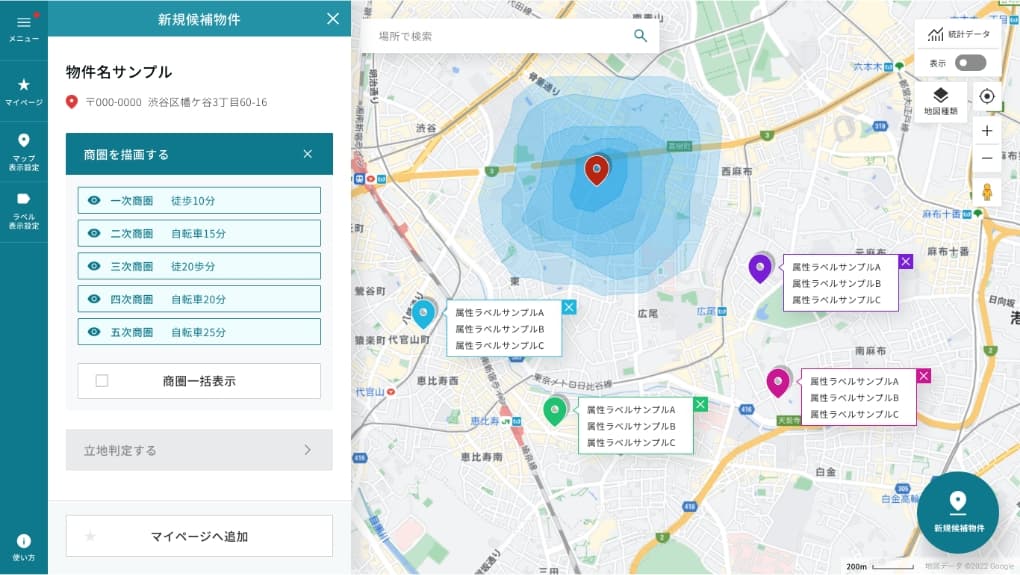Click the current location target icon
The width and height of the screenshot is (1020, 575).
click(x=987, y=96)
